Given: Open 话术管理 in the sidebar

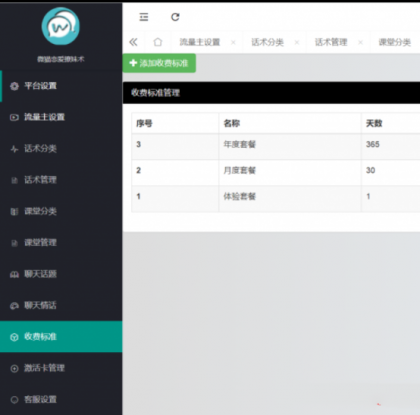Looking at the screenshot, I should (x=61, y=180).
